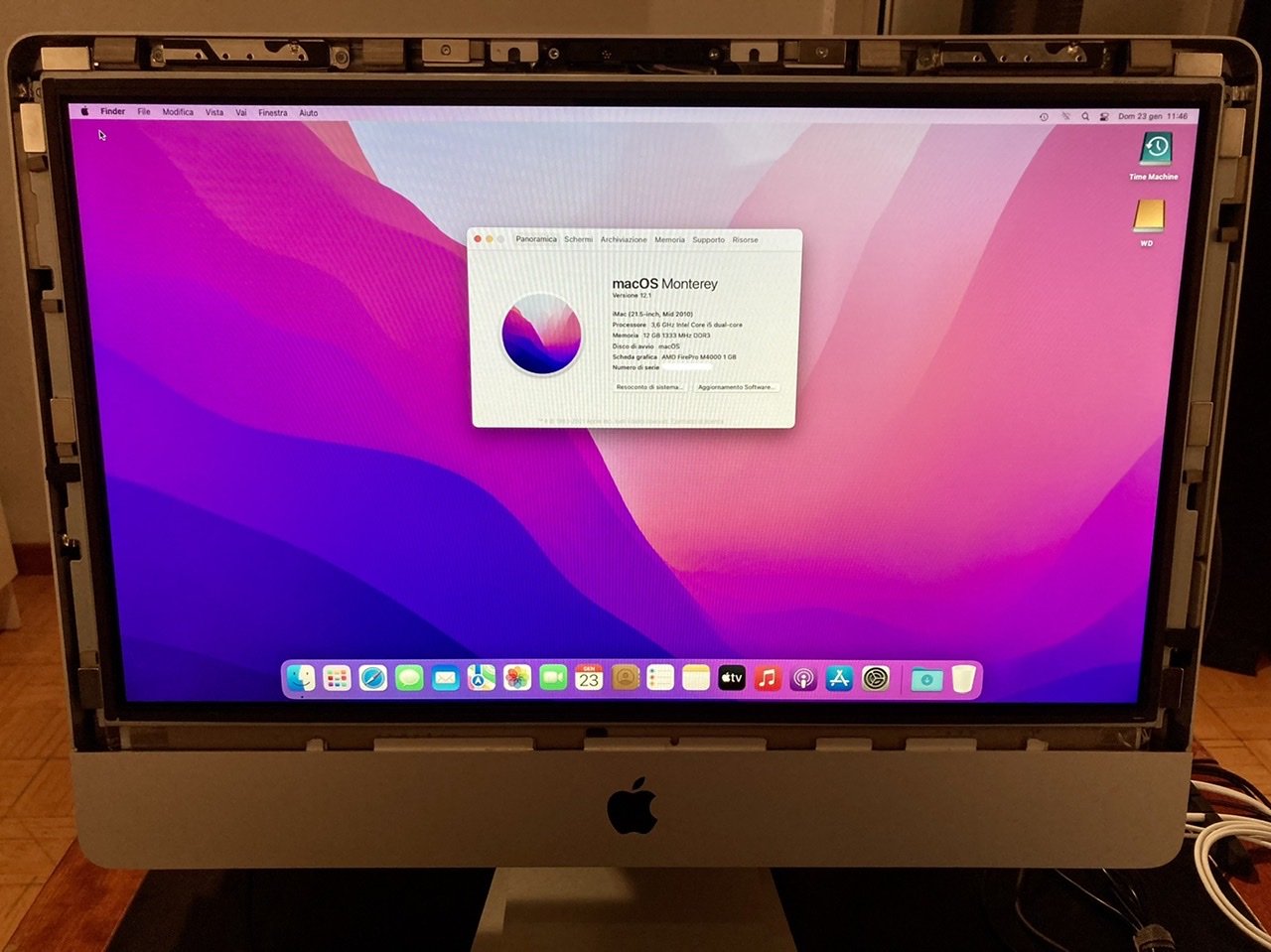Image resolution: width=1271 pixels, height=952 pixels.
Task: Open Photos from the dock
Action: tap(517, 678)
